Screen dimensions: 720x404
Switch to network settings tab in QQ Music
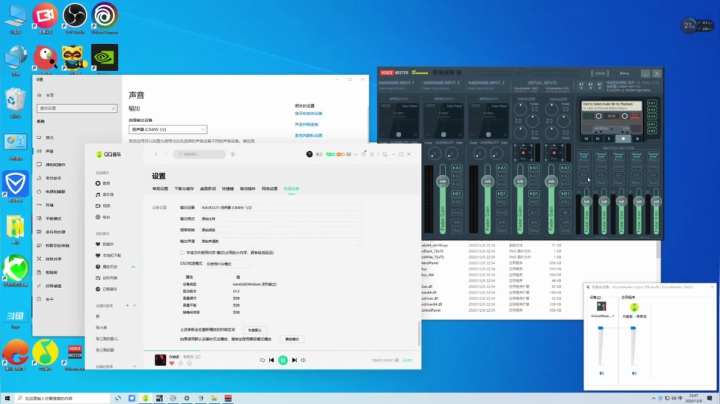tap(270, 189)
